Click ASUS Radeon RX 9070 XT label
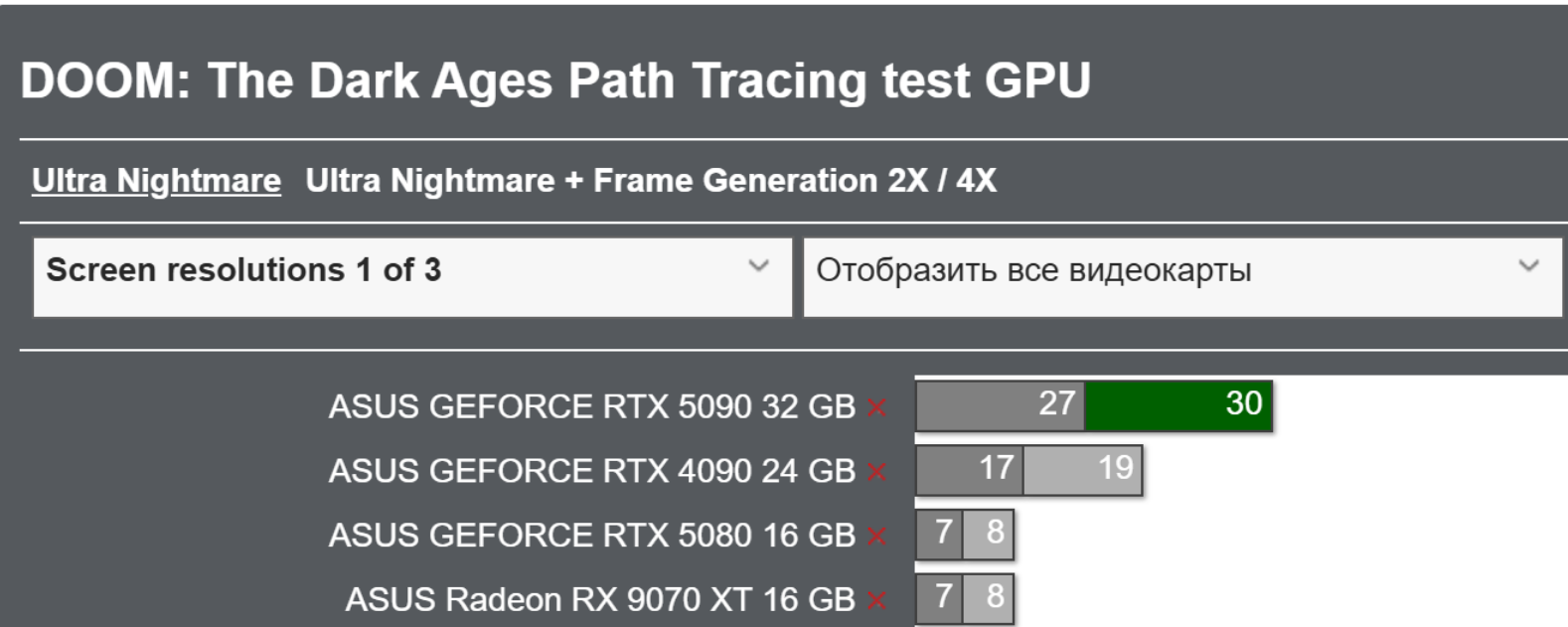 click(599, 601)
